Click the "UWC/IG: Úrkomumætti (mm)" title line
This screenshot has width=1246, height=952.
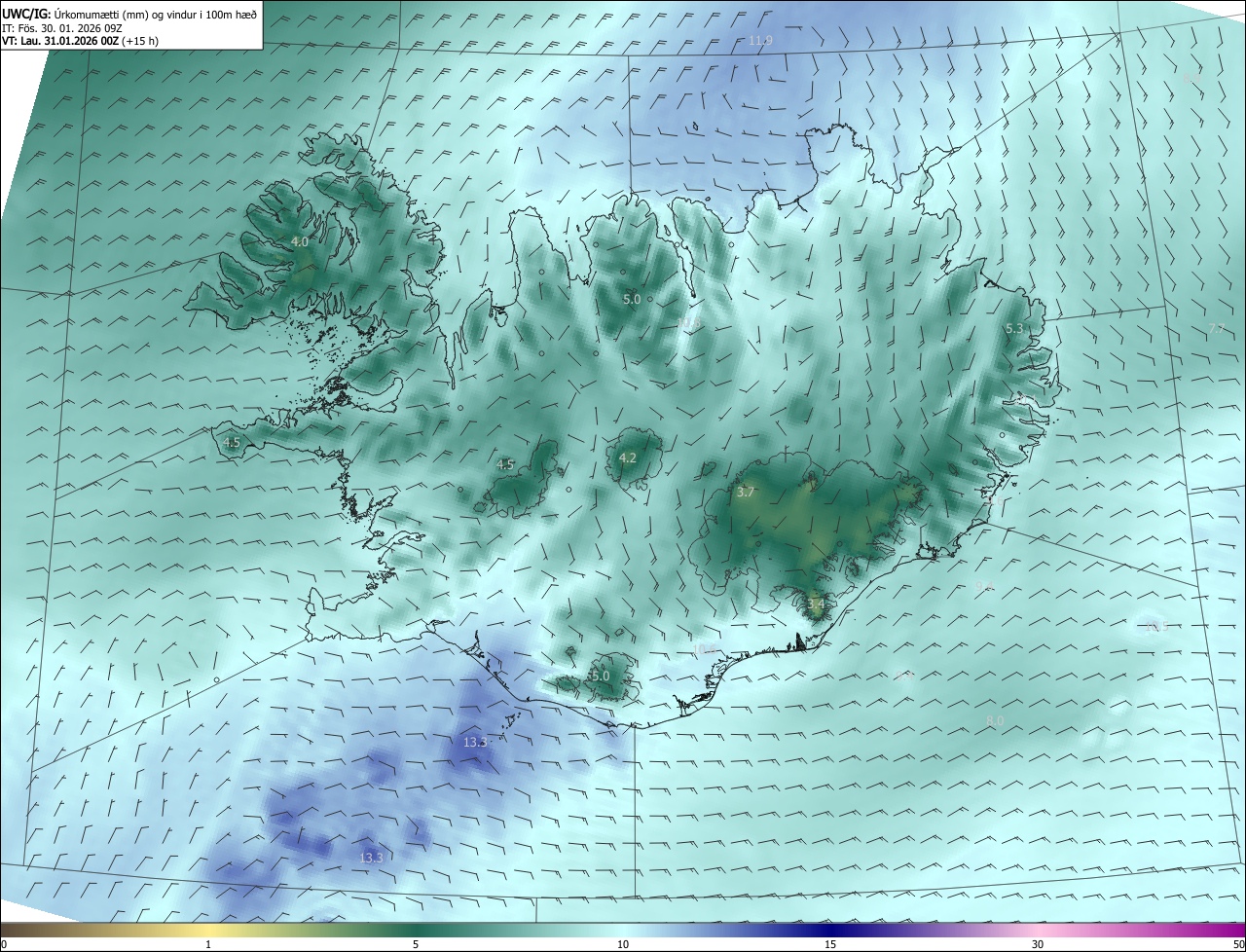click(x=129, y=14)
